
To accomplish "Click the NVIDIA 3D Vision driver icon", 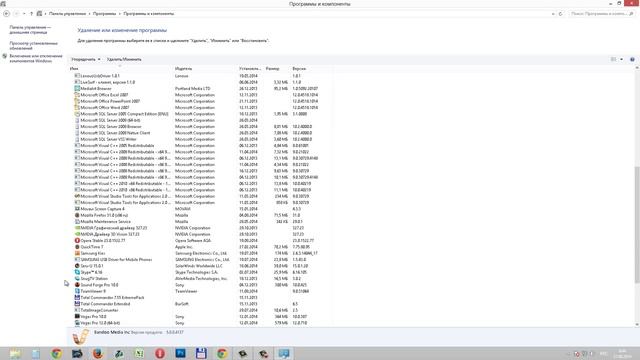I will pos(77,234).
